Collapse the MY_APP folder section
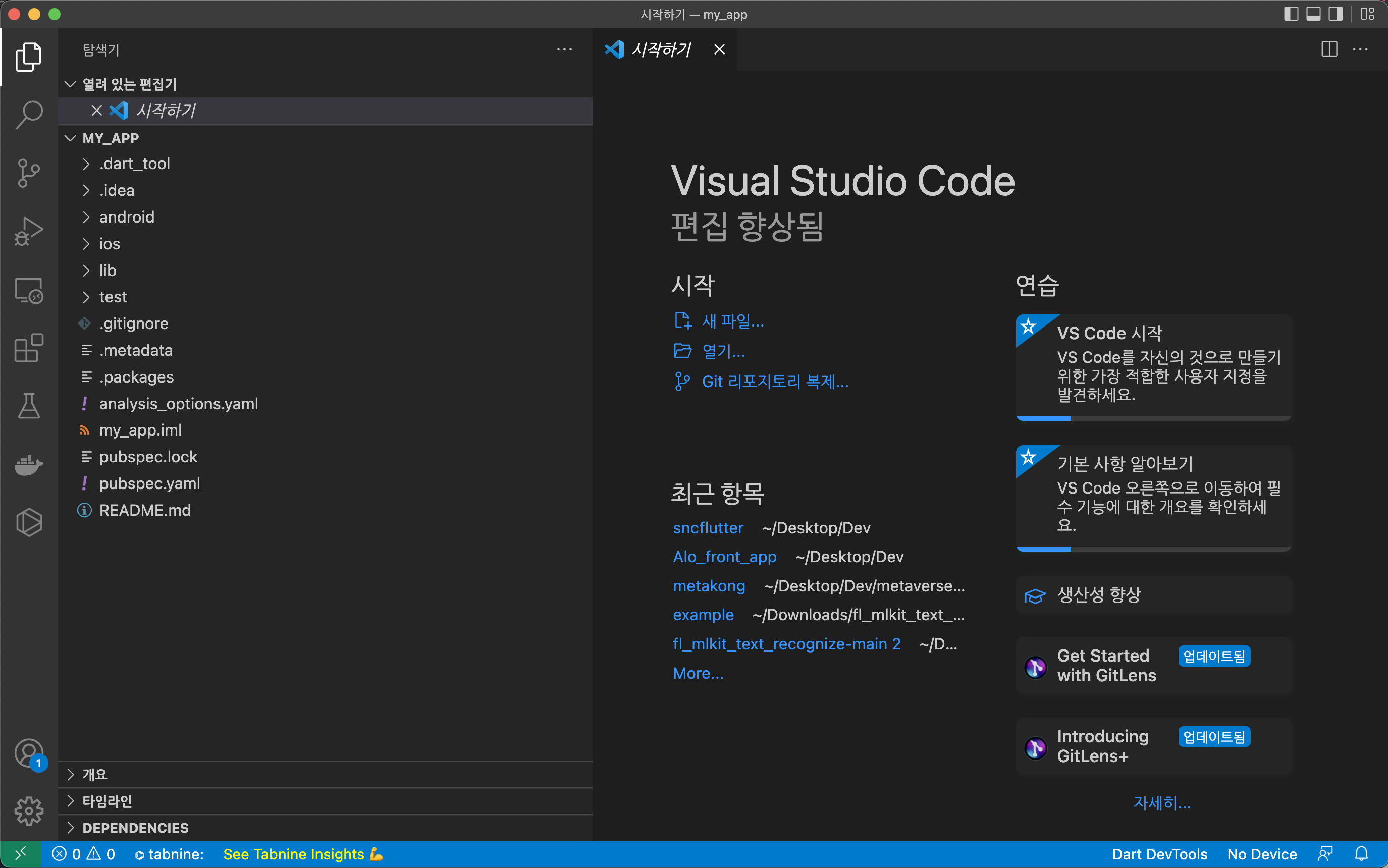This screenshot has height=868, width=1388. [71, 138]
